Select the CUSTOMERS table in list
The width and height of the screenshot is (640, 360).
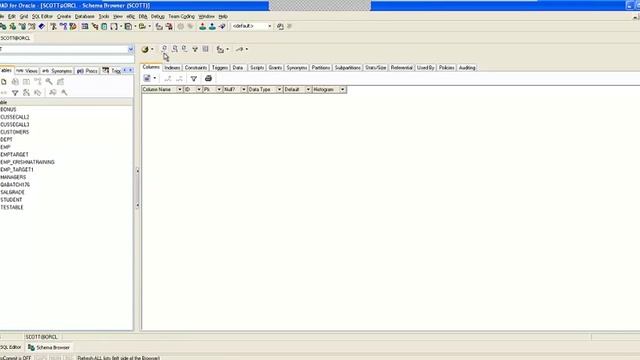[x=15, y=132]
